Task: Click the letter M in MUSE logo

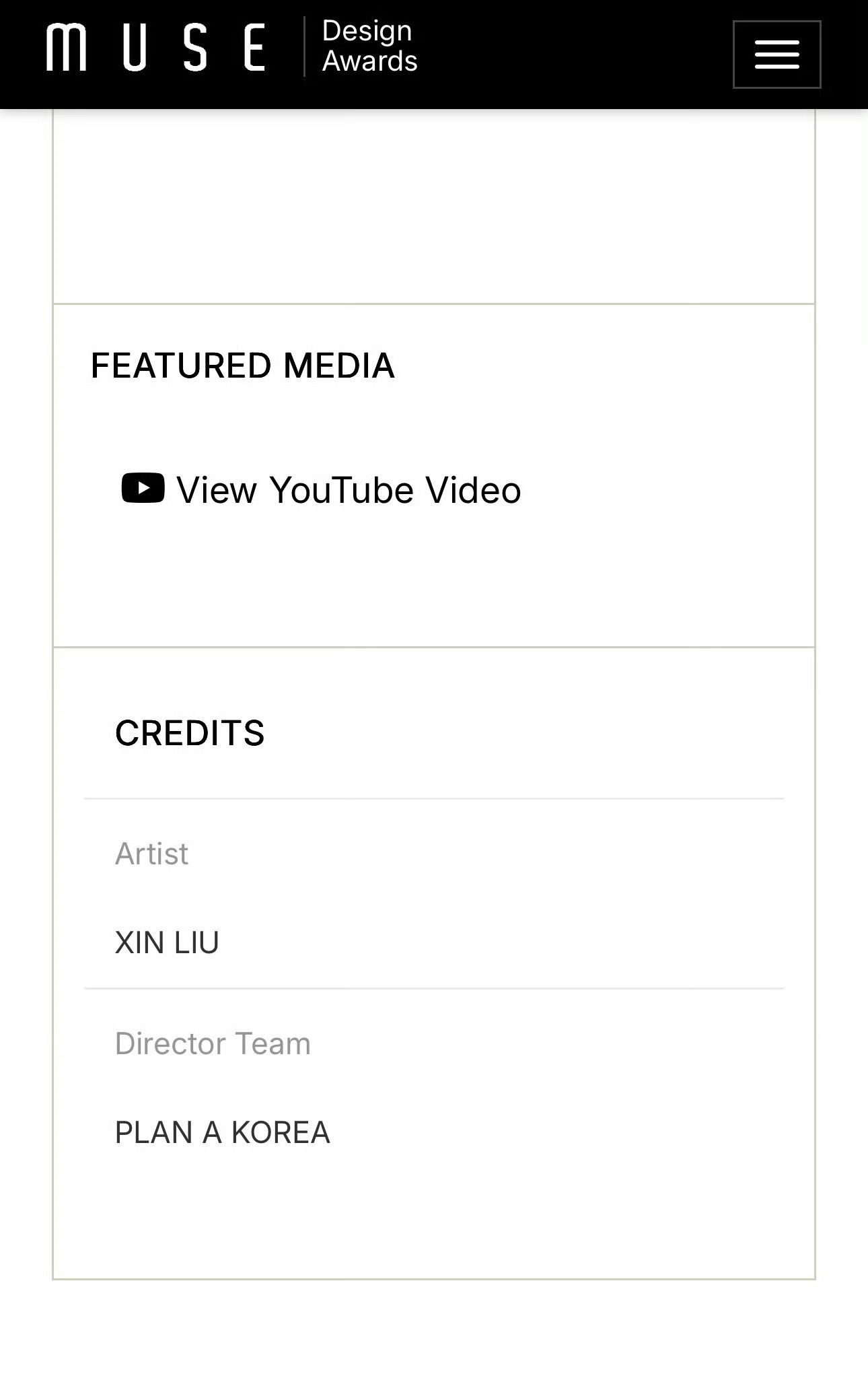Action: [67, 47]
